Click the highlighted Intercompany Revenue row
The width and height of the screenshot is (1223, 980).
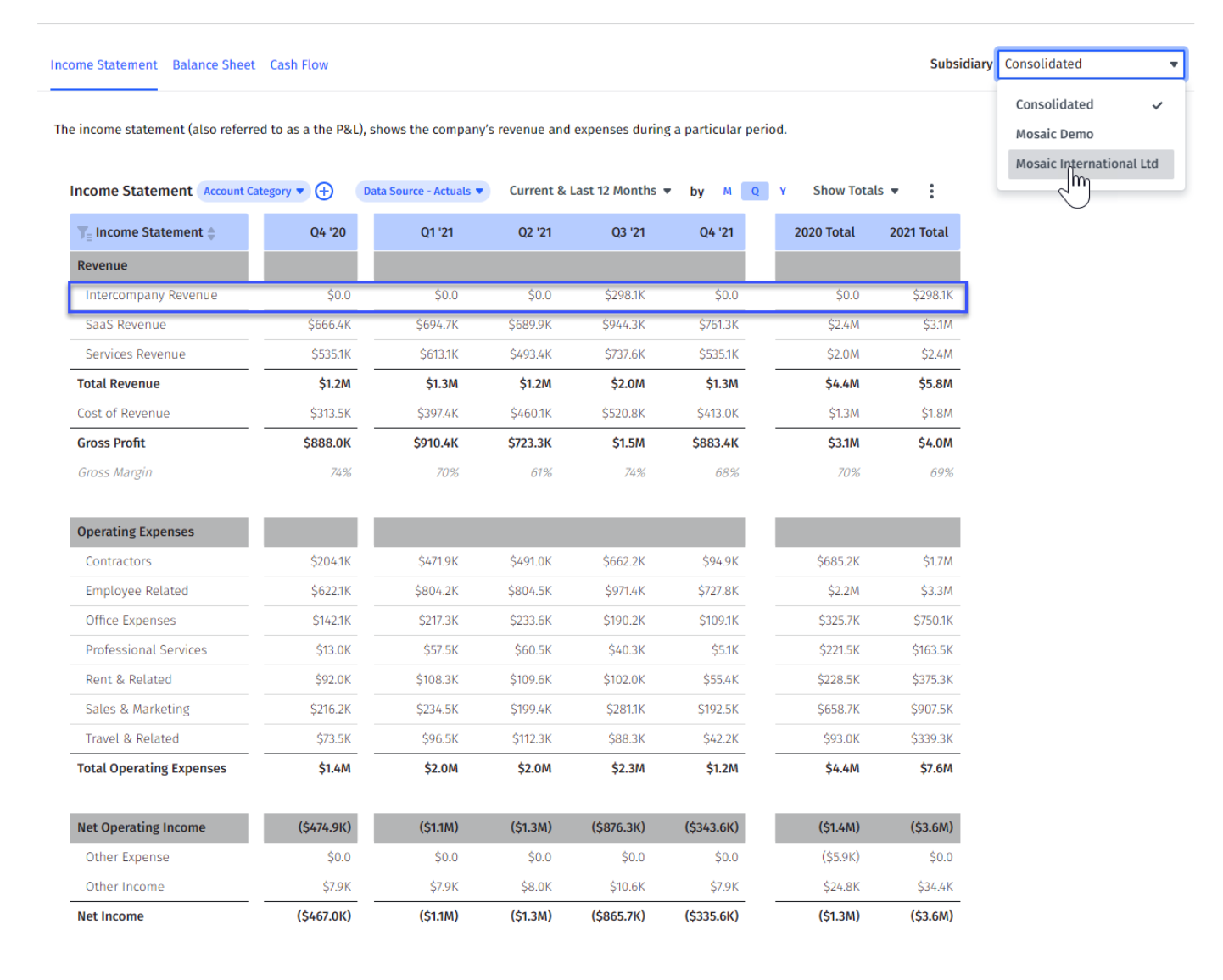click(151, 295)
